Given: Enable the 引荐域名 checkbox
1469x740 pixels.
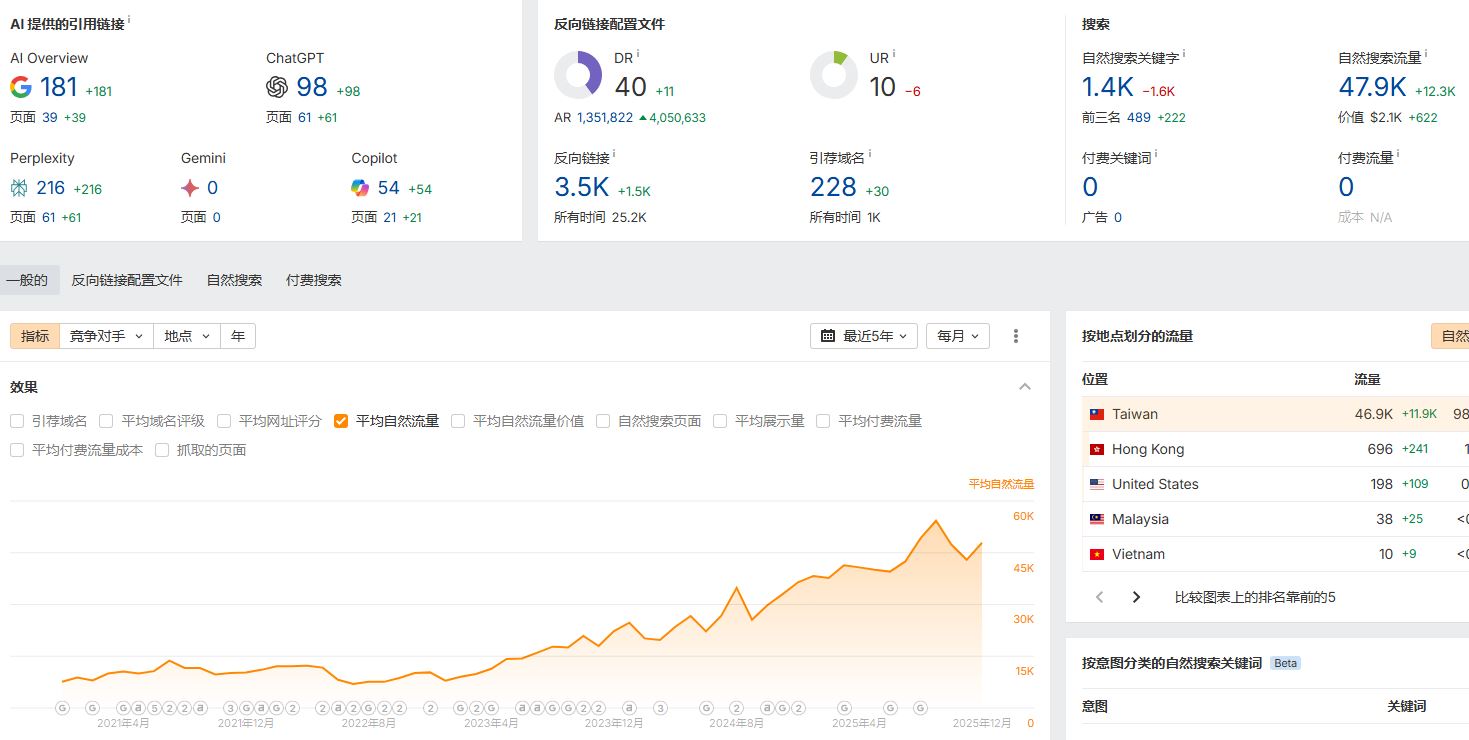Looking at the screenshot, I should click(x=16, y=420).
